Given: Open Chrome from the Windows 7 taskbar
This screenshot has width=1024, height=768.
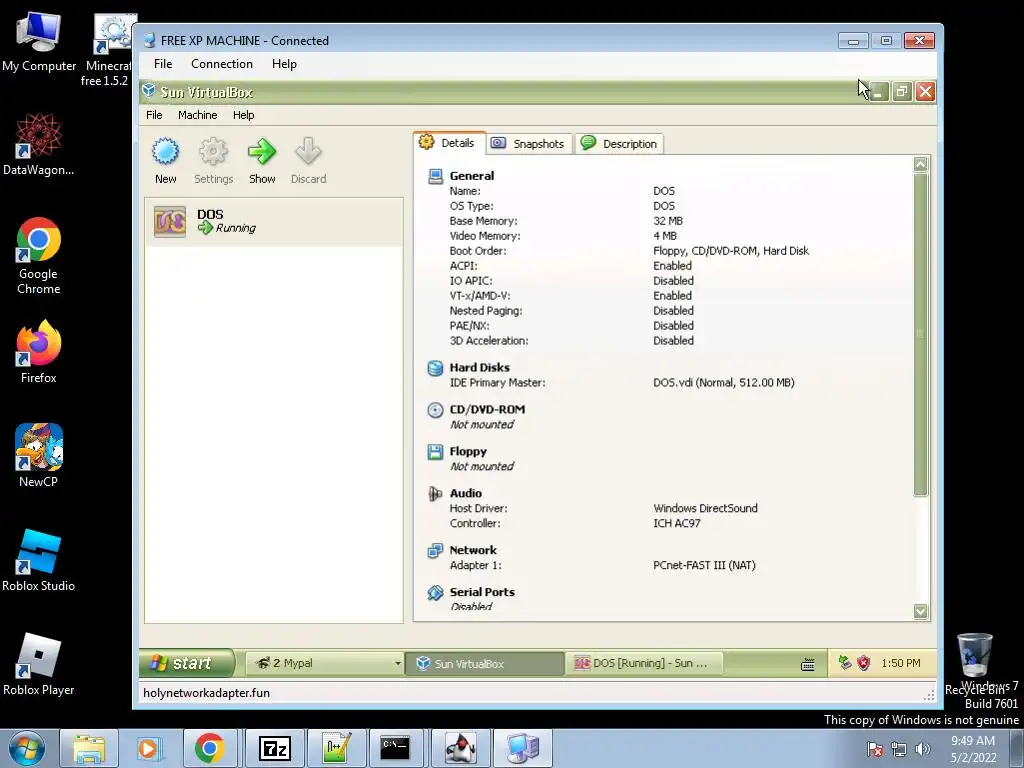Looking at the screenshot, I should pyautogui.click(x=210, y=748).
